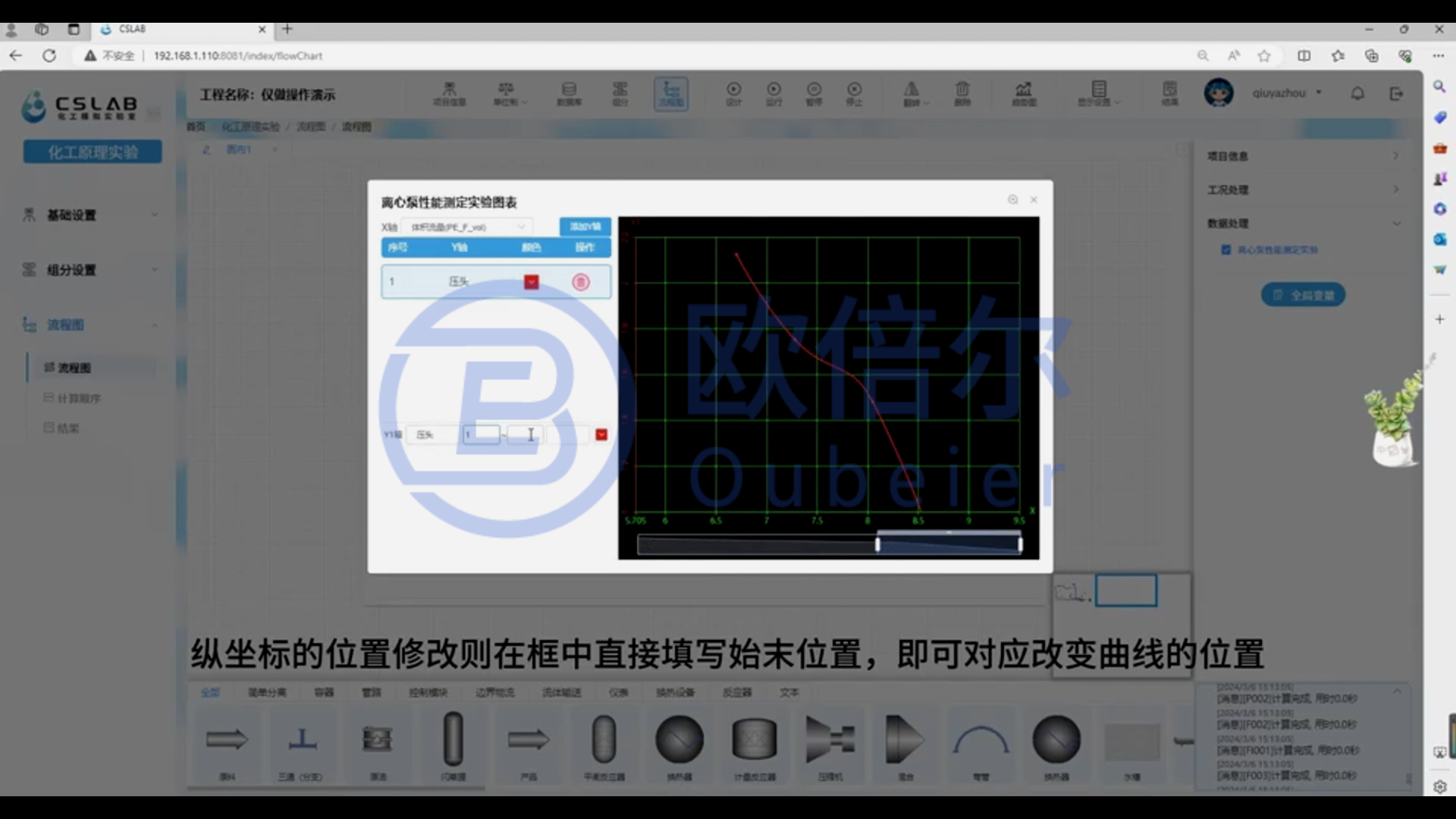Viewport: 1456px width, 819px height.
Task: Collapse the message log panel chevron
Action: coord(1397,692)
